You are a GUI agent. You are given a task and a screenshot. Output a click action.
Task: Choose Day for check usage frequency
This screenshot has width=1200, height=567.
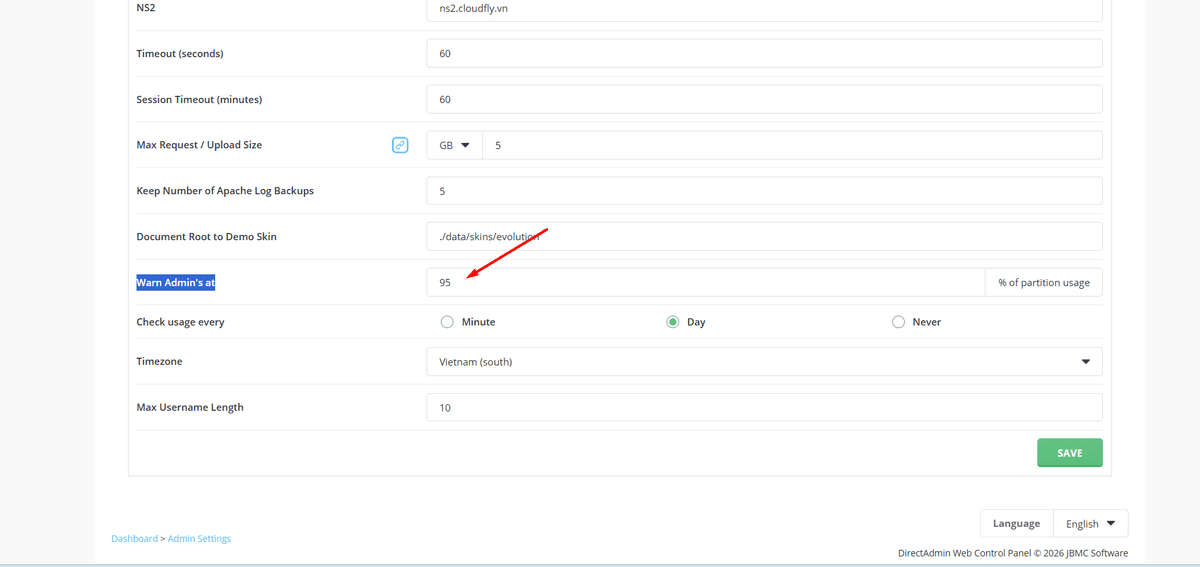673,322
